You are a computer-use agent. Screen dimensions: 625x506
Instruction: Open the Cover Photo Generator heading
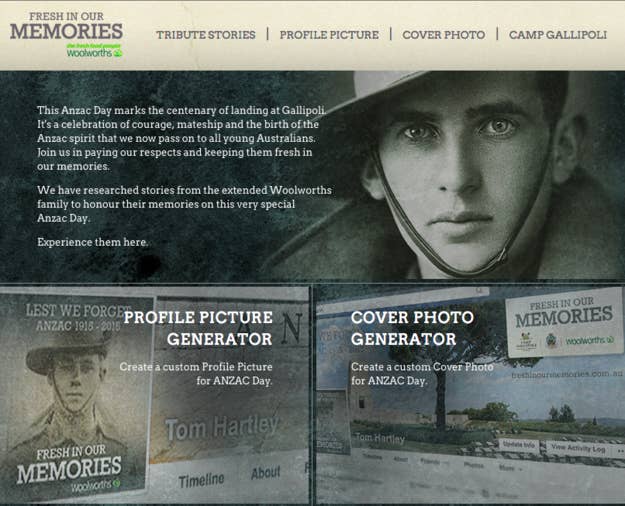(x=412, y=328)
